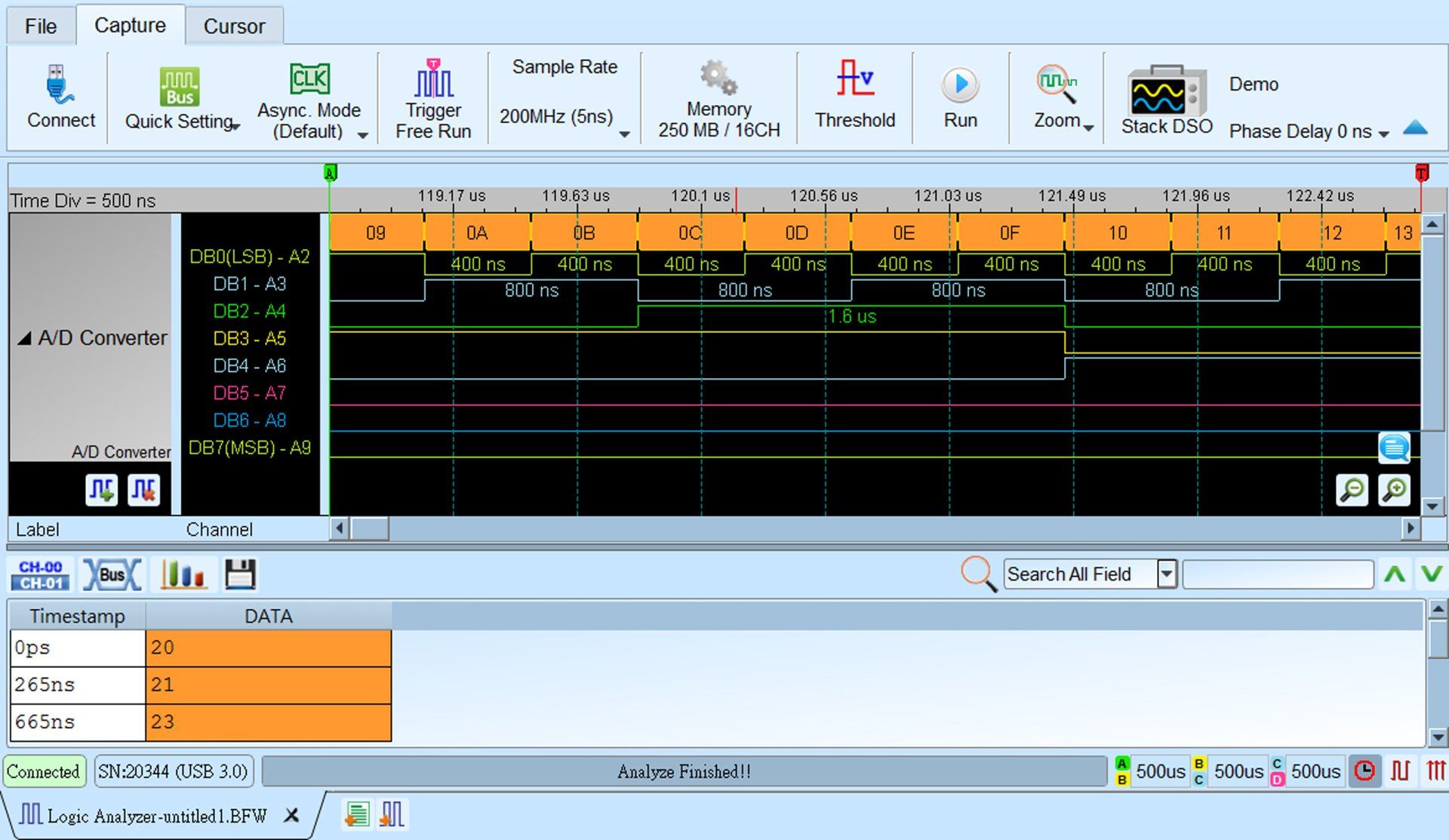Viewport: 1449px width, 840px height.
Task: Save report data with the floppy disk icon
Action: [x=241, y=574]
